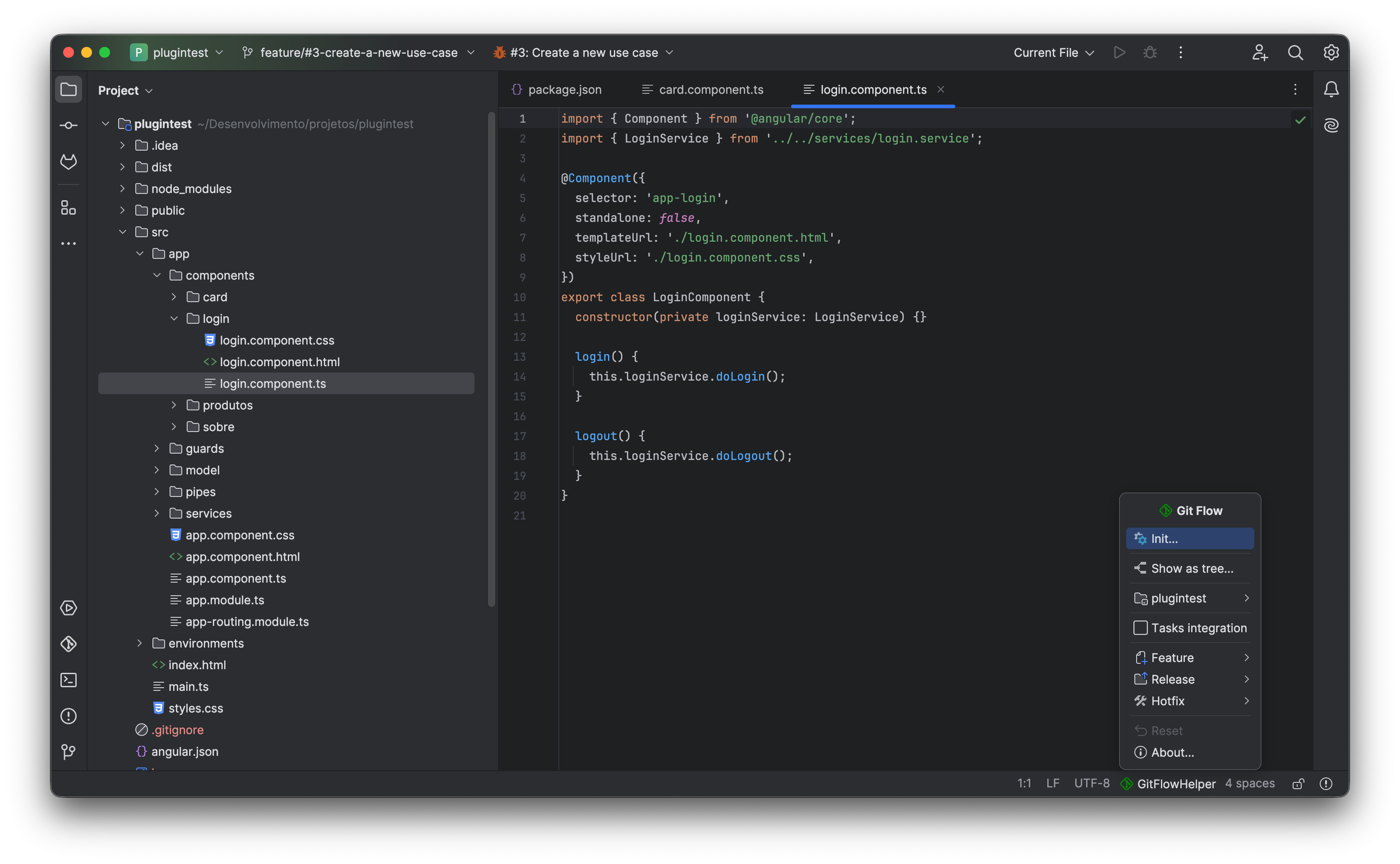
Task: Switch to the card.component.ts tab
Action: tap(702, 90)
